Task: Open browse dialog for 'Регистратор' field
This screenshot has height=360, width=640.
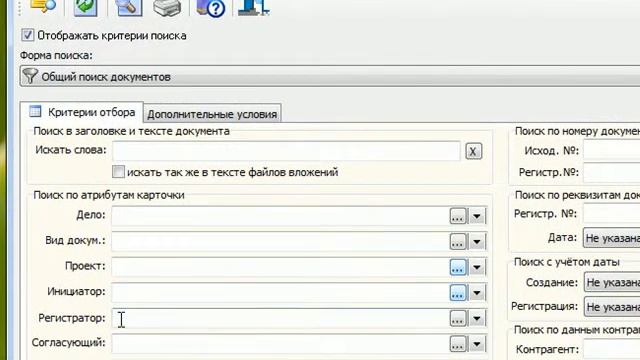Action: point(458,318)
